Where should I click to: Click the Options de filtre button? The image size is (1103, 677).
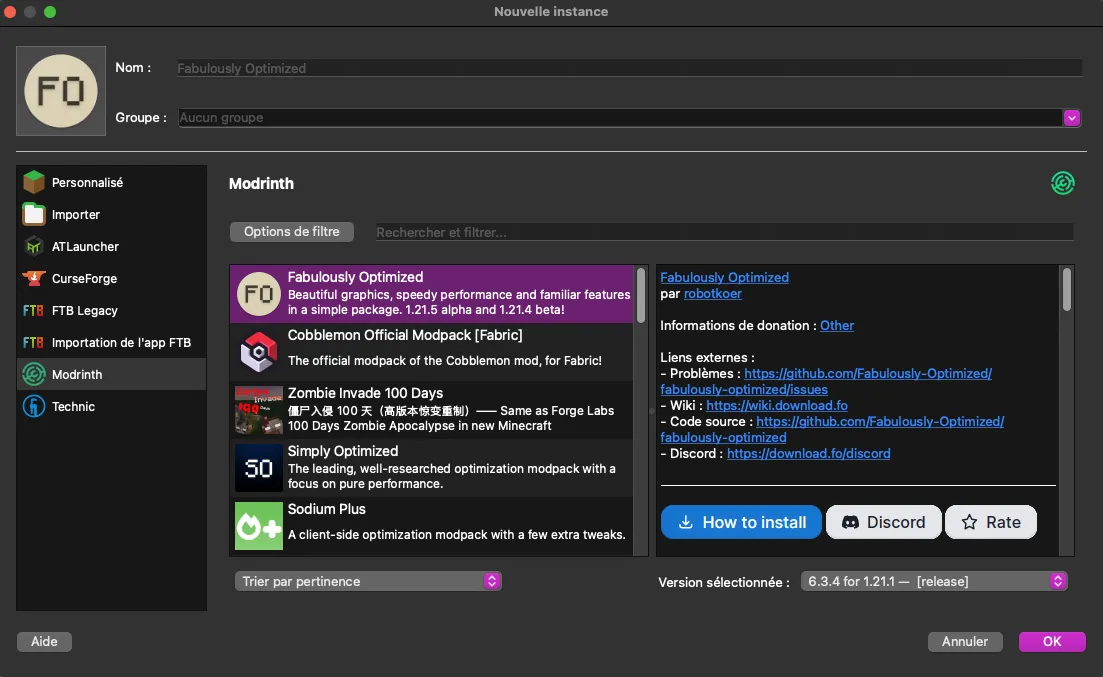292,232
